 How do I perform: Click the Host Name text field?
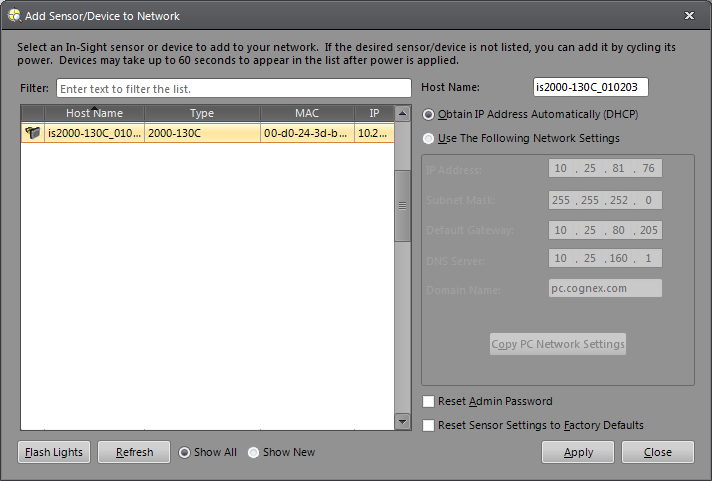(591, 88)
